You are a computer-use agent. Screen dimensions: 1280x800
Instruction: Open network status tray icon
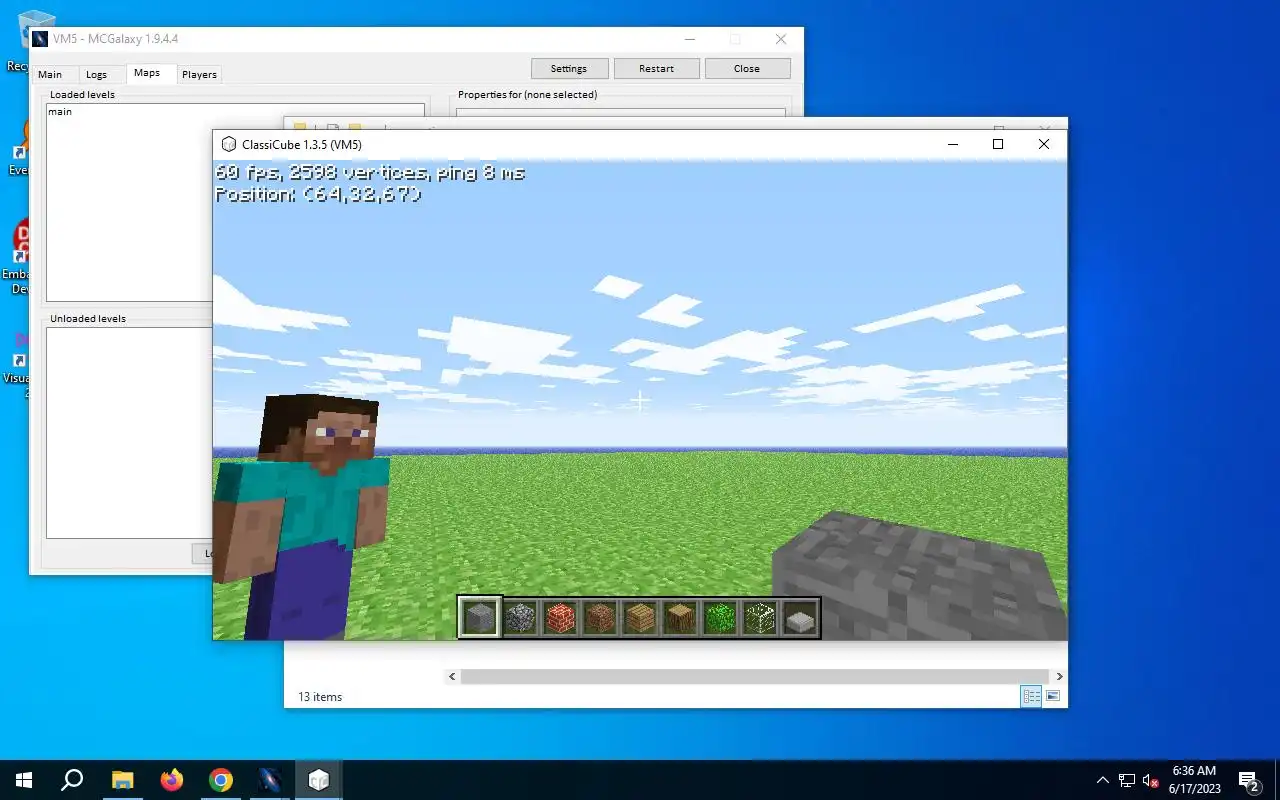click(1127, 780)
